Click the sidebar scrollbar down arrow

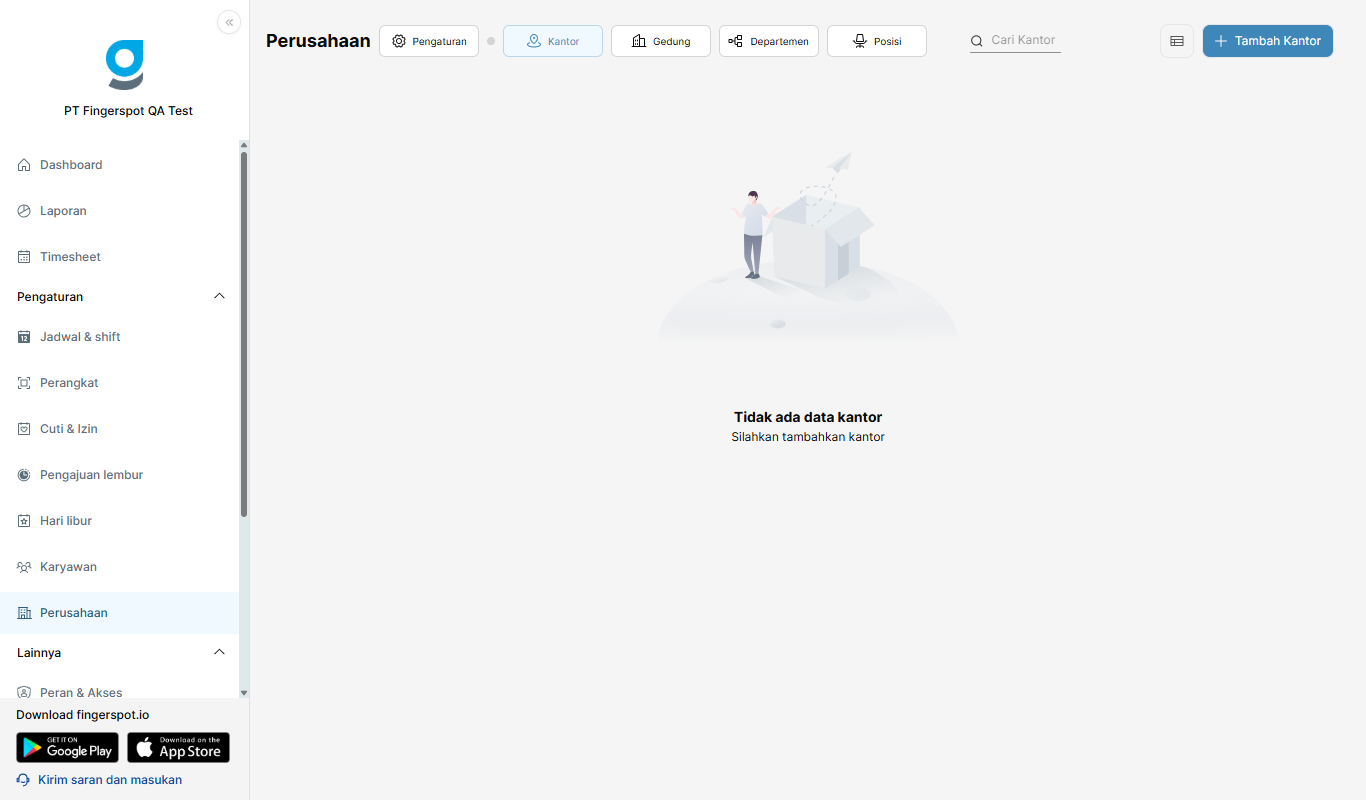(244, 692)
